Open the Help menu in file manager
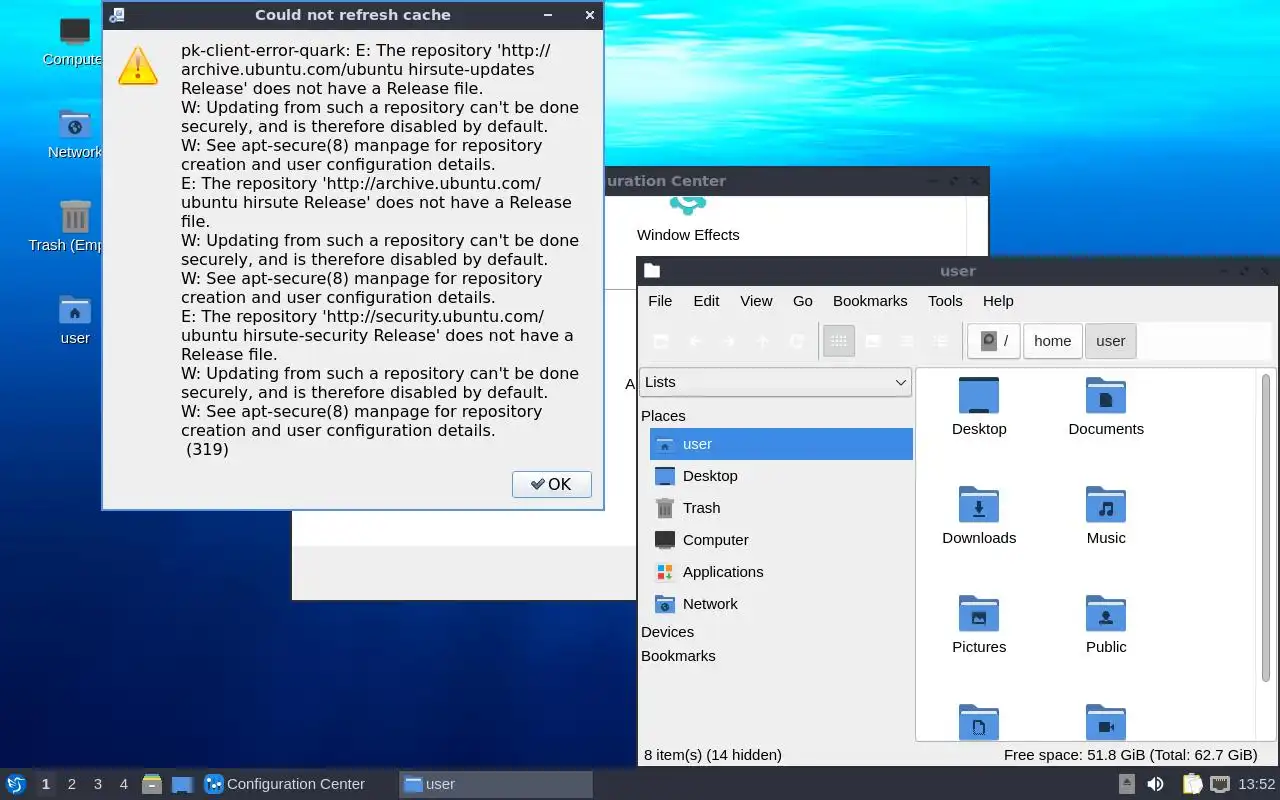The width and height of the screenshot is (1280, 800). click(998, 301)
